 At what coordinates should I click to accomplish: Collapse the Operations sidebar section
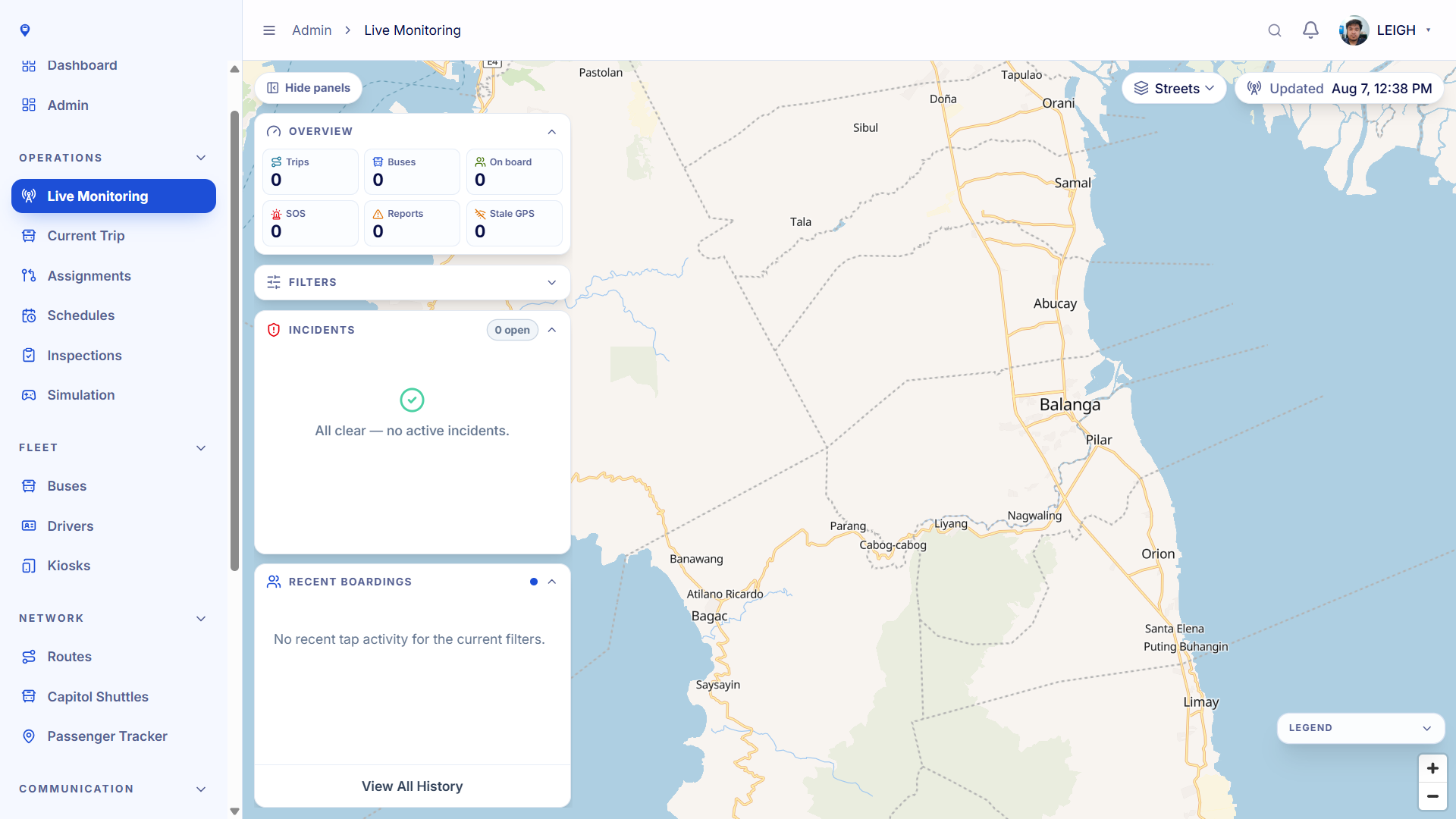pyautogui.click(x=201, y=158)
